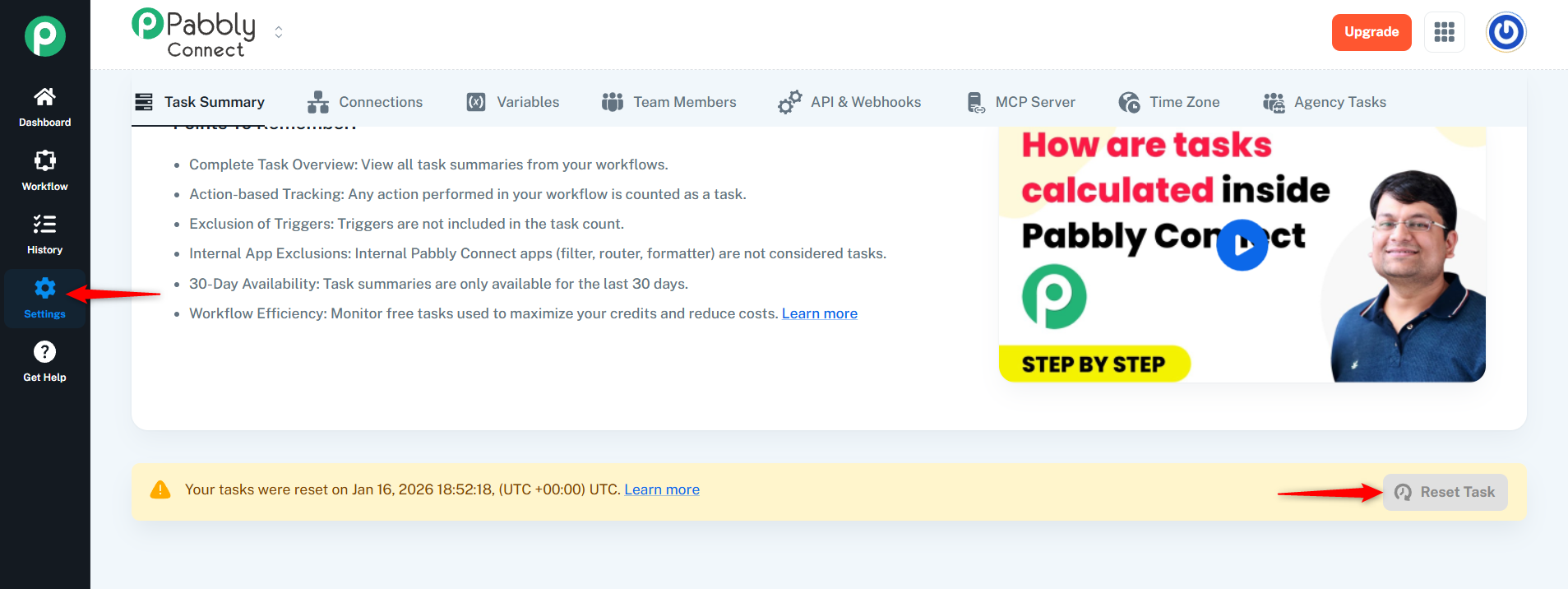Open the Variables tab

(x=513, y=102)
